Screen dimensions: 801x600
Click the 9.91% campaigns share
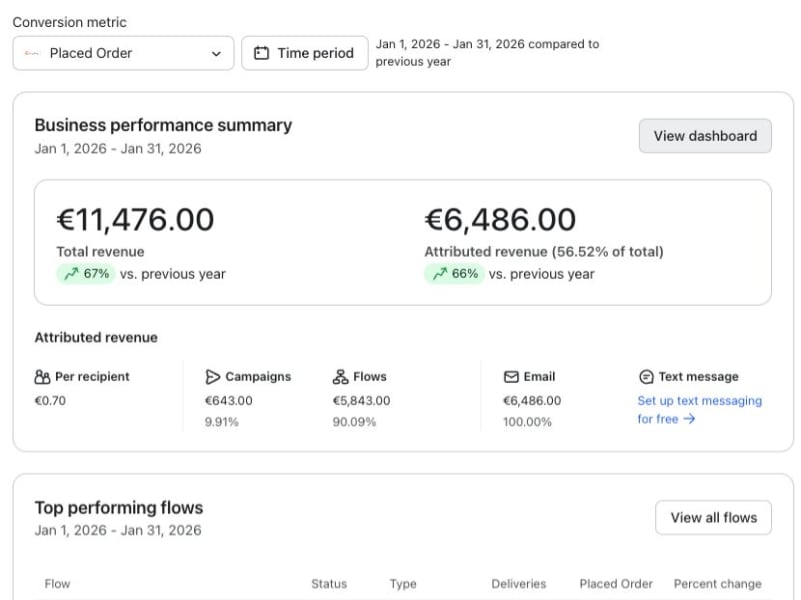pyautogui.click(x=222, y=422)
